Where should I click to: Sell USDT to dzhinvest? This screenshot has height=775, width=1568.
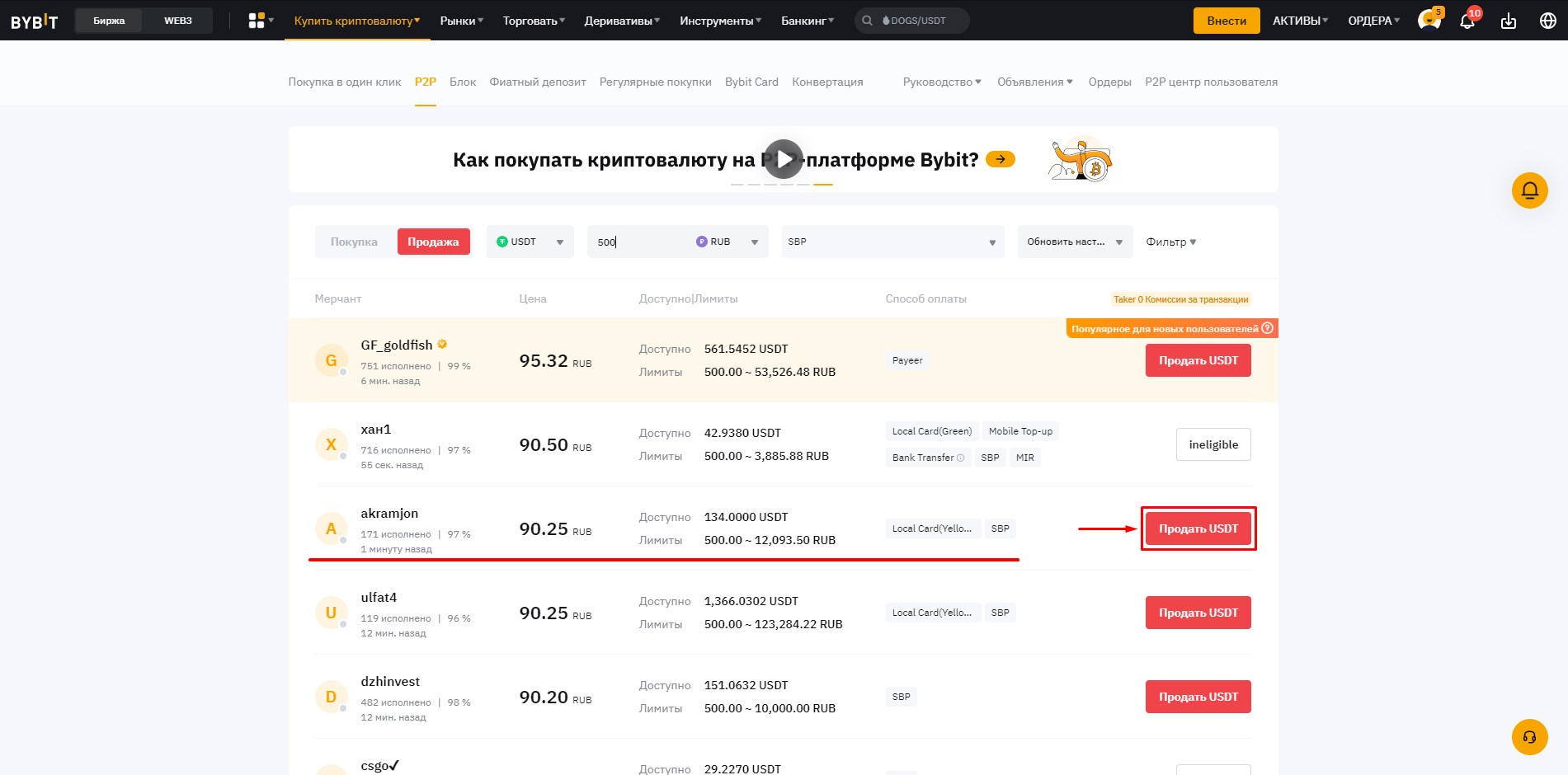[x=1198, y=697]
